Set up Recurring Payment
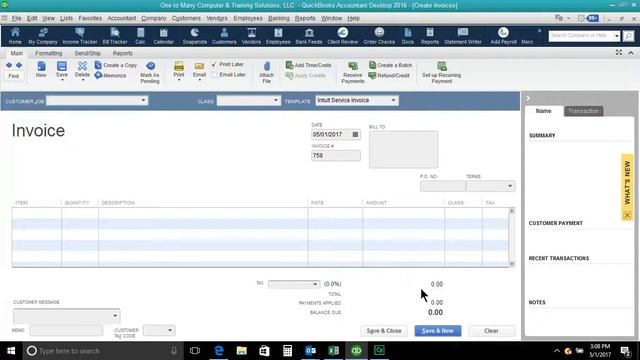Viewport: 640px width, 360px height. pyautogui.click(x=441, y=73)
